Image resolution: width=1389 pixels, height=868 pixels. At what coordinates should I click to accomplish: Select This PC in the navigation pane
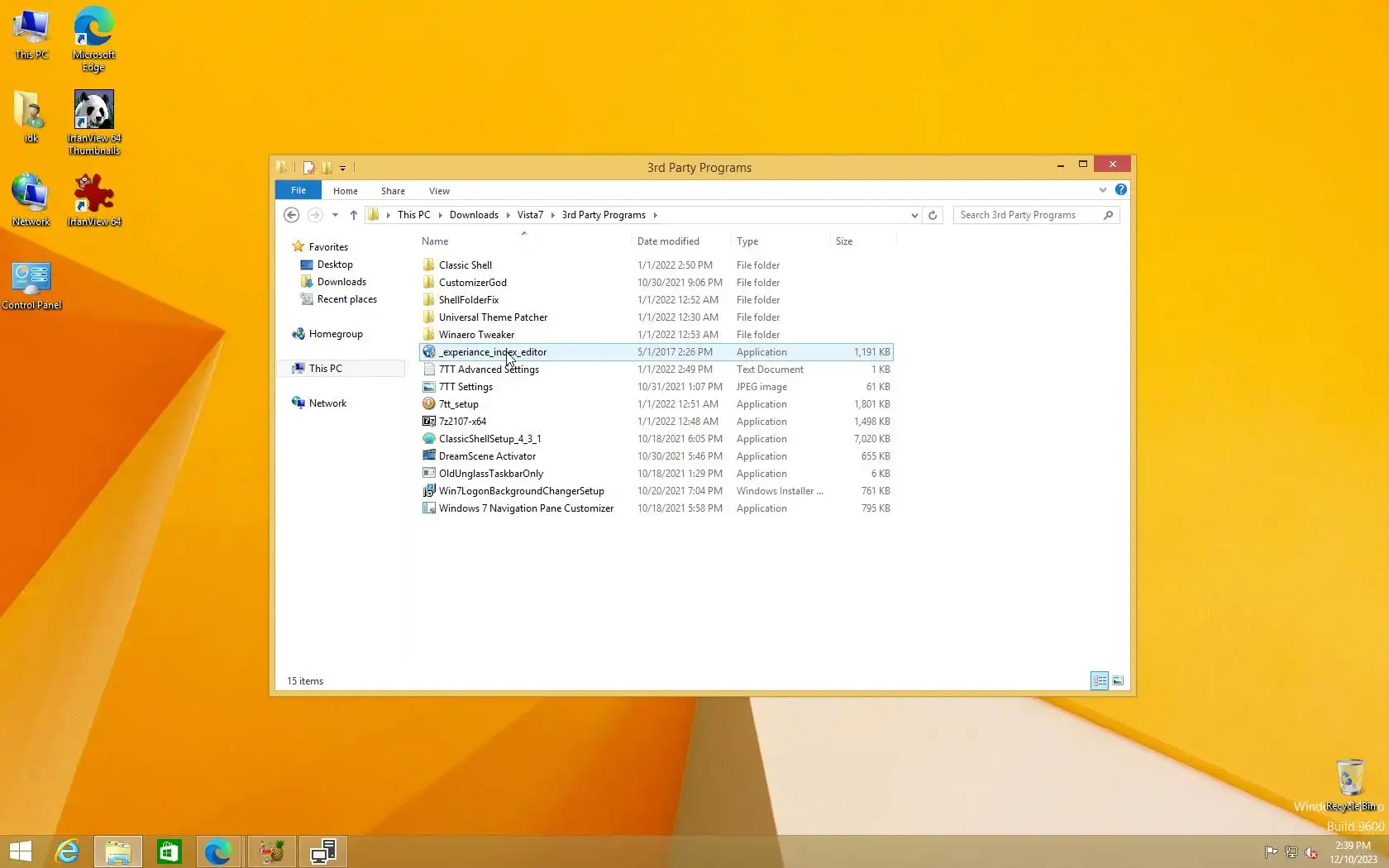point(325,369)
